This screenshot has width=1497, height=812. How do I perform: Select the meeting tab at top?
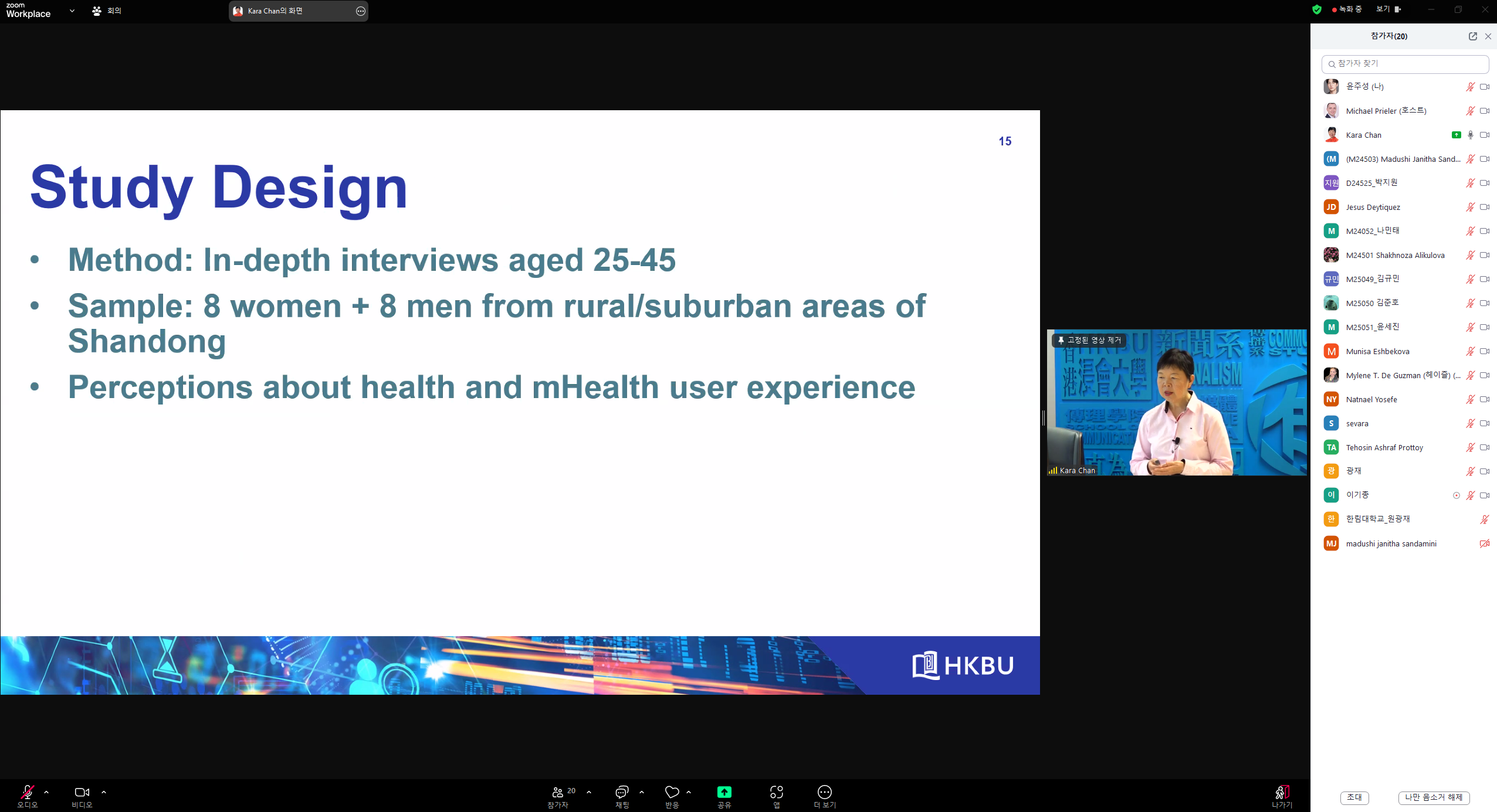pos(107,11)
